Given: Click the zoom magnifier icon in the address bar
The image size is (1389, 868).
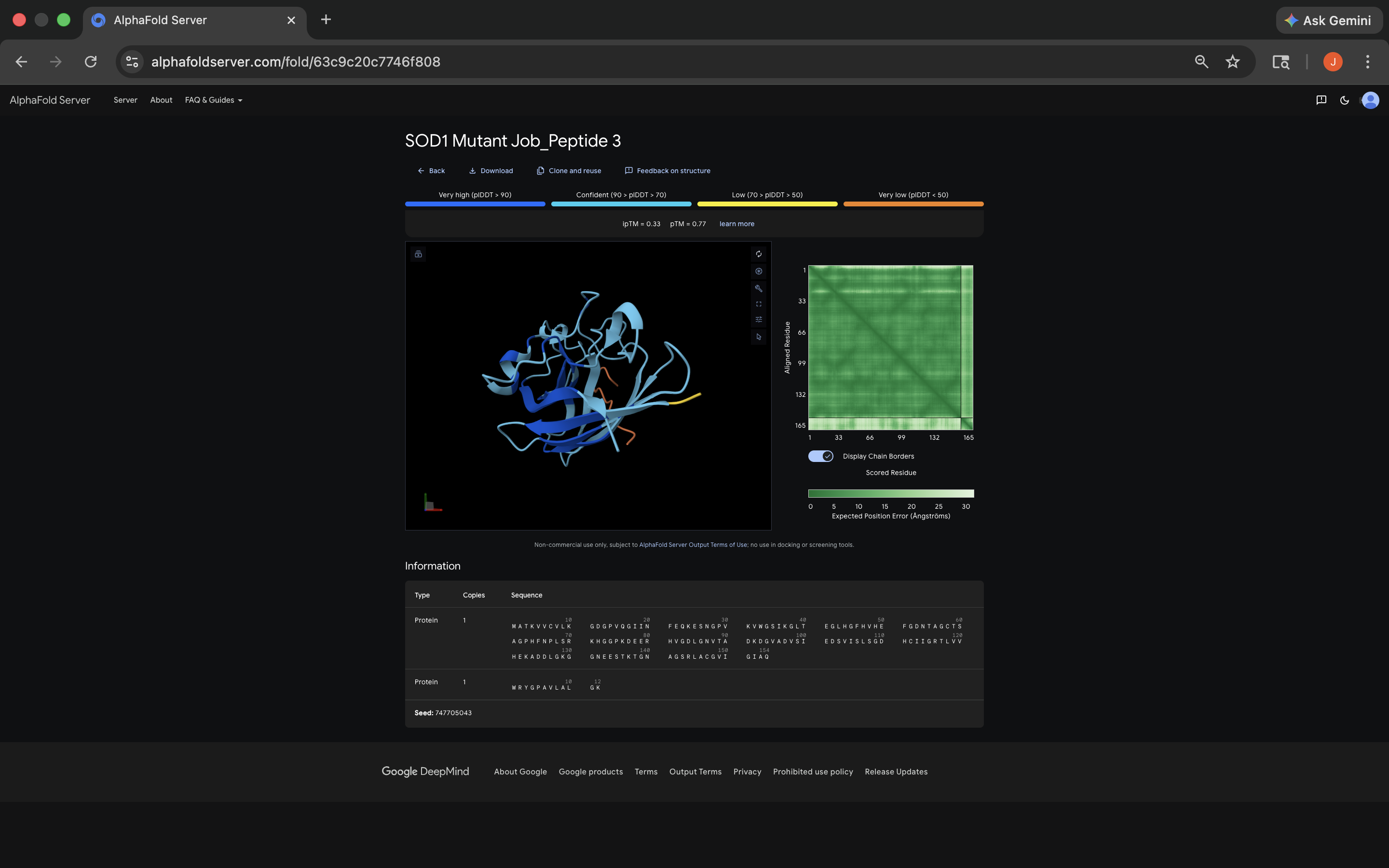Looking at the screenshot, I should 1201,61.
